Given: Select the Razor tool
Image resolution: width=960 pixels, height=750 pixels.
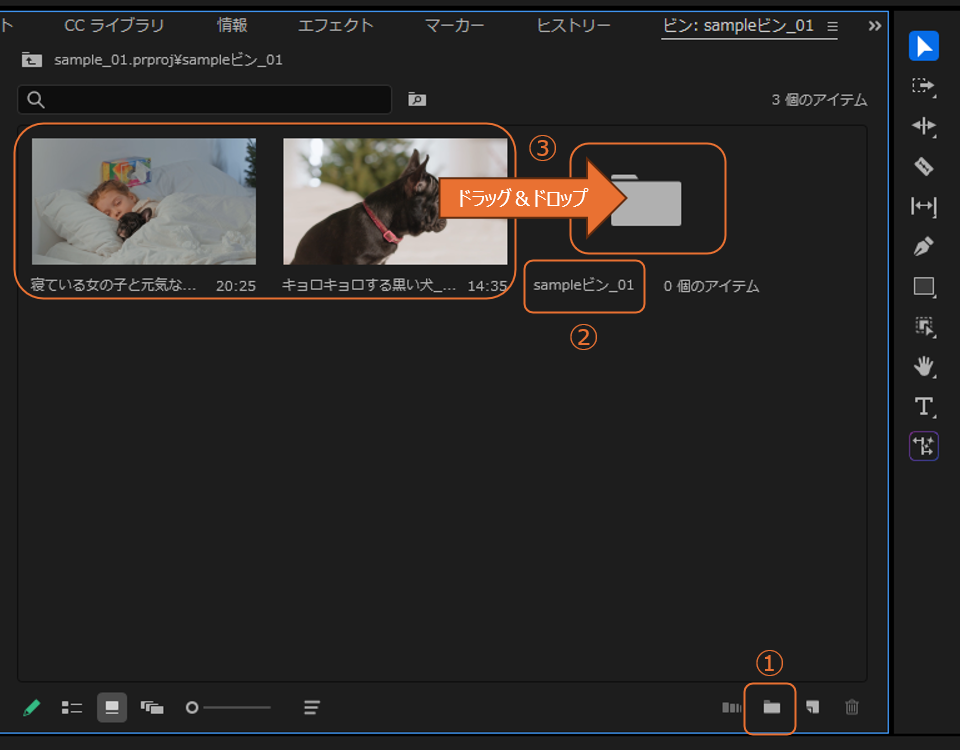Looking at the screenshot, I should pos(923,166).
